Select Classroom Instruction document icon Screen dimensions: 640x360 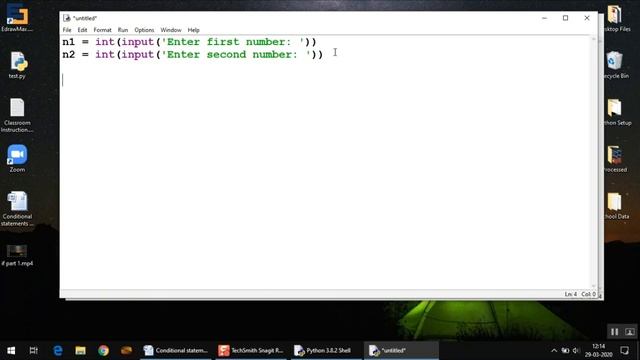coord(17,116)
